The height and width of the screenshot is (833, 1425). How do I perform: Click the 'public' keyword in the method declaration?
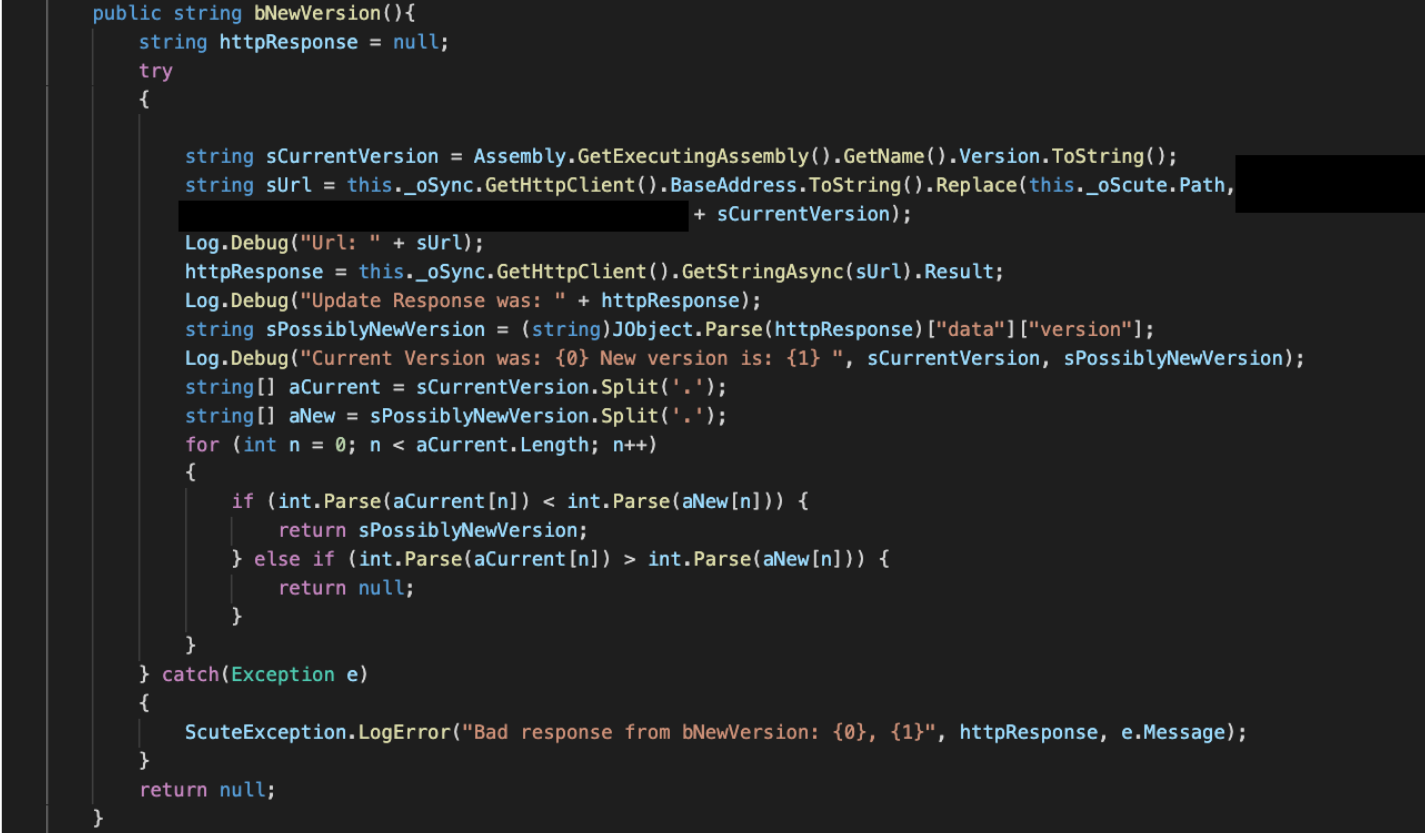point(127,13)
